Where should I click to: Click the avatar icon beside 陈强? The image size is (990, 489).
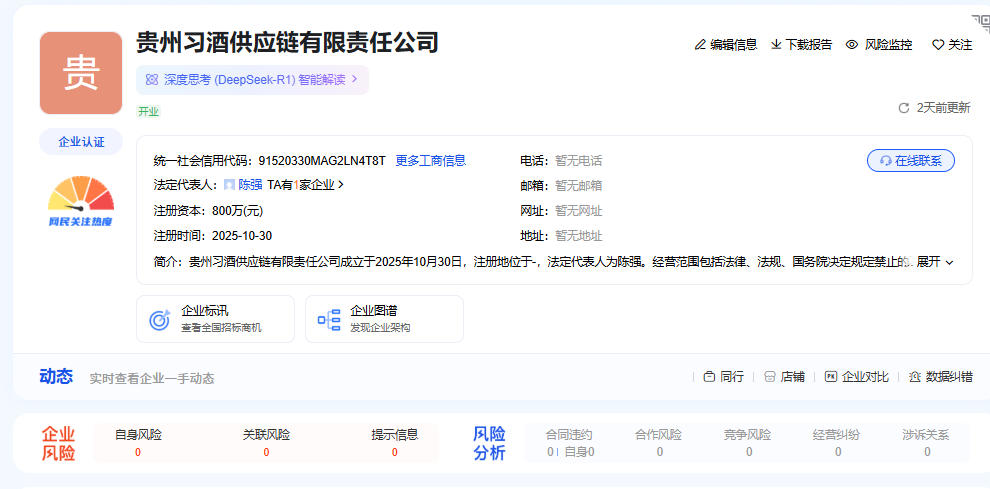tap(230, 185)
